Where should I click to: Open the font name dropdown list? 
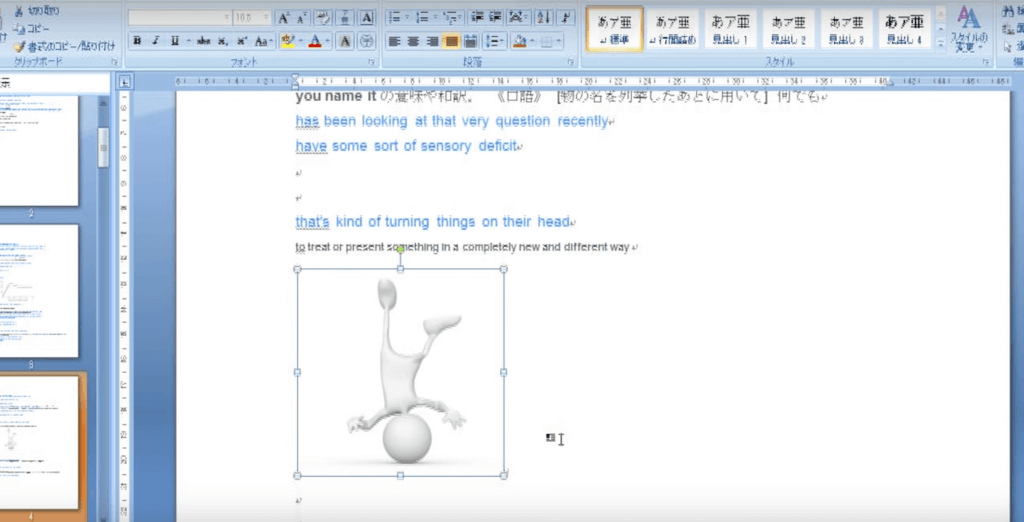(x=225, y=18)
